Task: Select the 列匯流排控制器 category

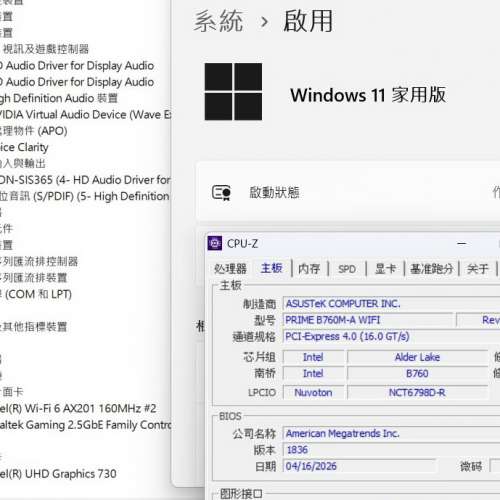Action: (39, 261)
